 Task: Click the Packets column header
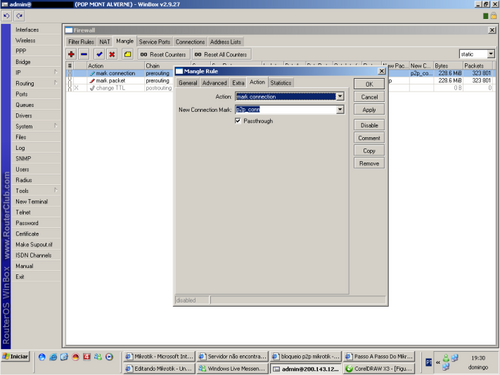(x=477, y=66)
